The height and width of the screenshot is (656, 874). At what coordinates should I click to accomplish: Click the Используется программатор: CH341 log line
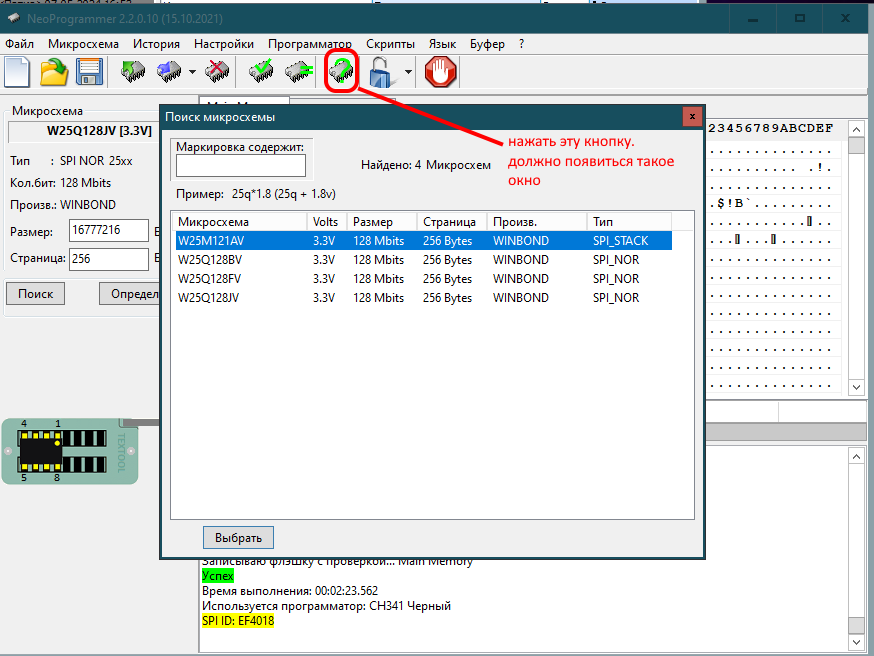pos(327,606)
